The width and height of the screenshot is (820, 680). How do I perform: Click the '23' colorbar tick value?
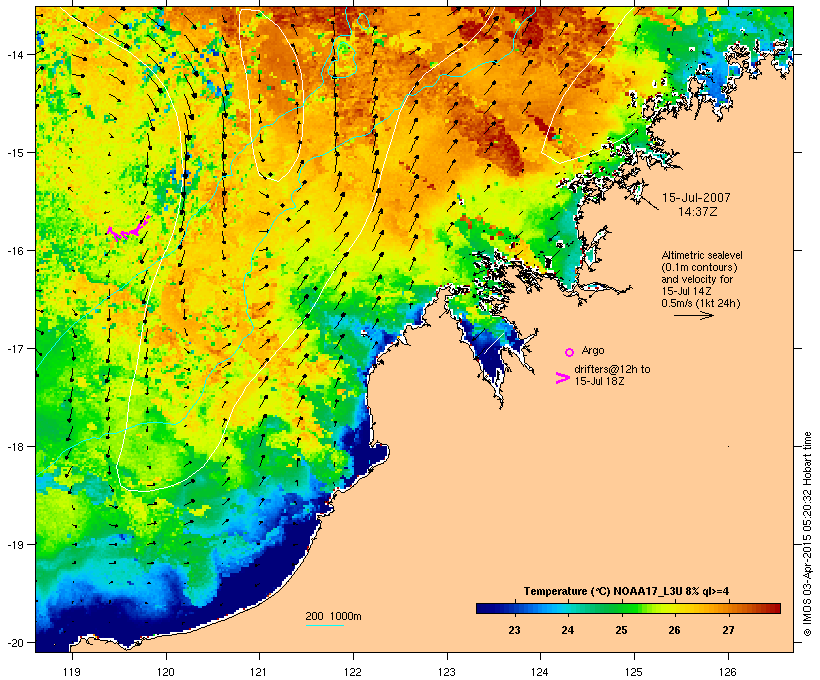(514, 630)
